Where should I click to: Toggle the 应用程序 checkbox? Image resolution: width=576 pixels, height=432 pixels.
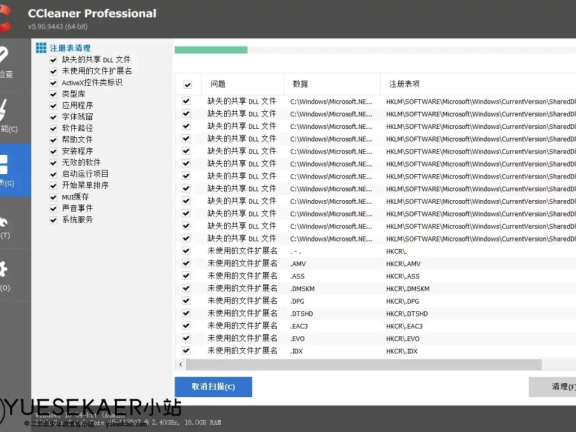click(x=53, y=105)
